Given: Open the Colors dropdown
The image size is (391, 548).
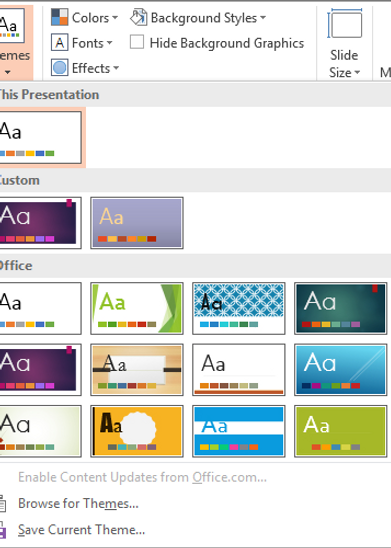Looking at the screenshot, I should pos(85,17).
